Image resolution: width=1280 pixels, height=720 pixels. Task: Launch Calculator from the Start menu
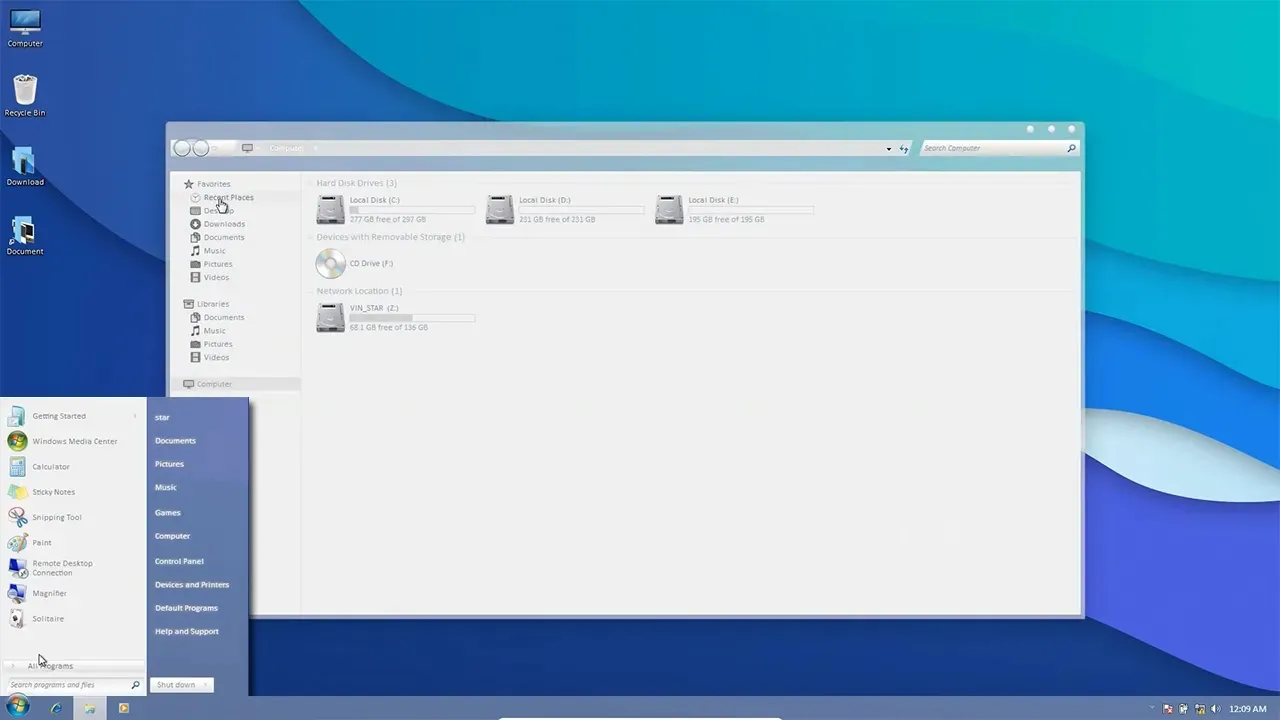[50, 467]
